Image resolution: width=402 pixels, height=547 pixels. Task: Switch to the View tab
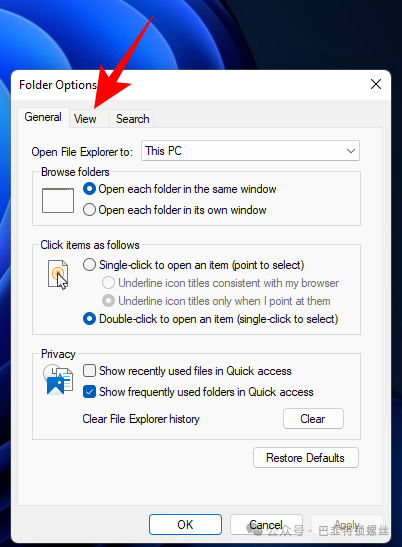click(x=85, y=119)
